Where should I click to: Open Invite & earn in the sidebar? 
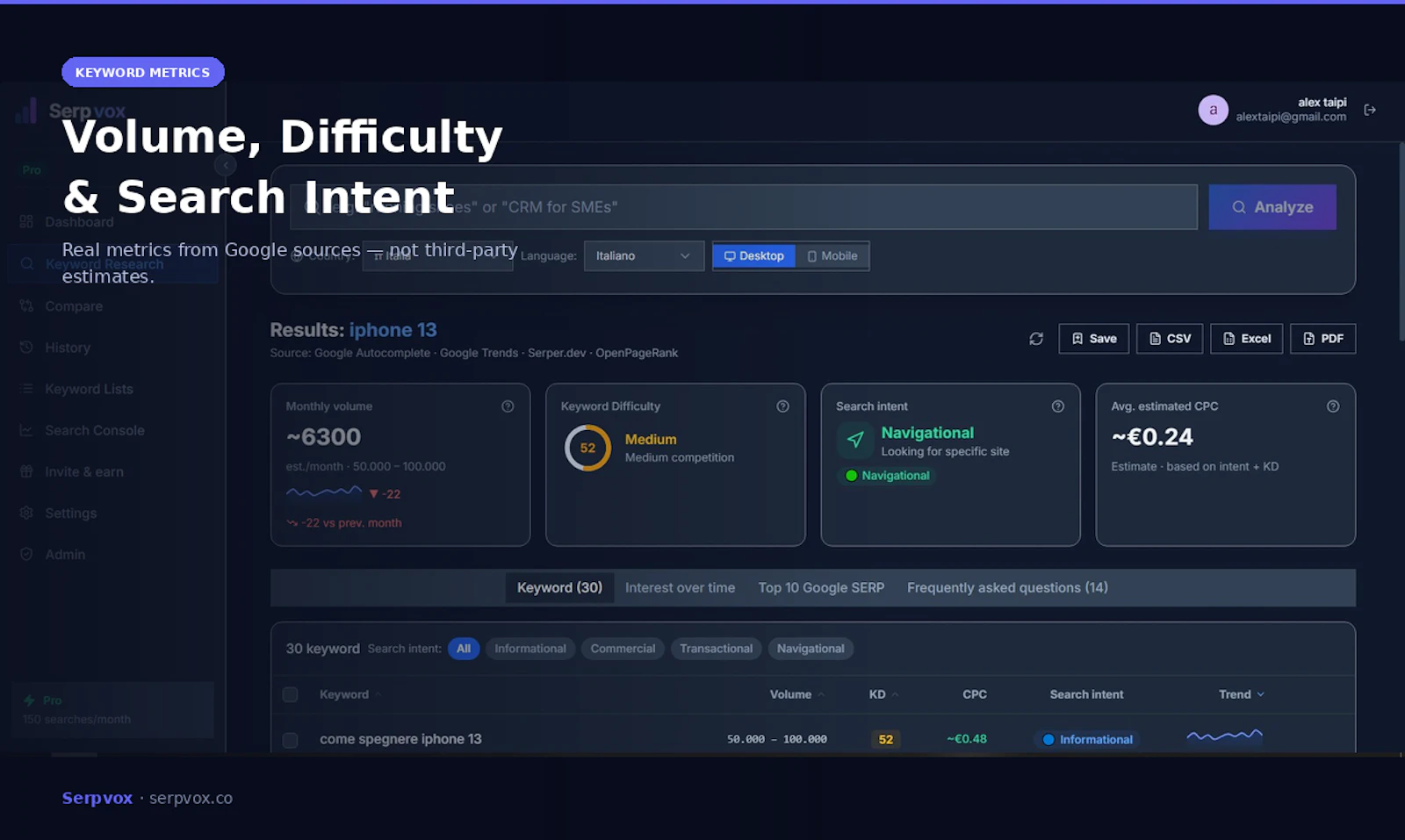[84, 471]
